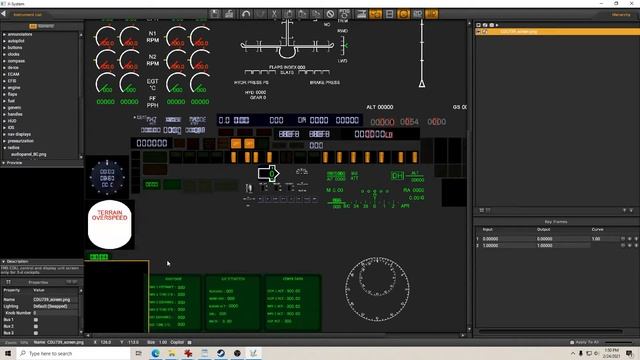Expand the autopilot folder
This screenshot has width=640, height=360.
coord(4,41)
